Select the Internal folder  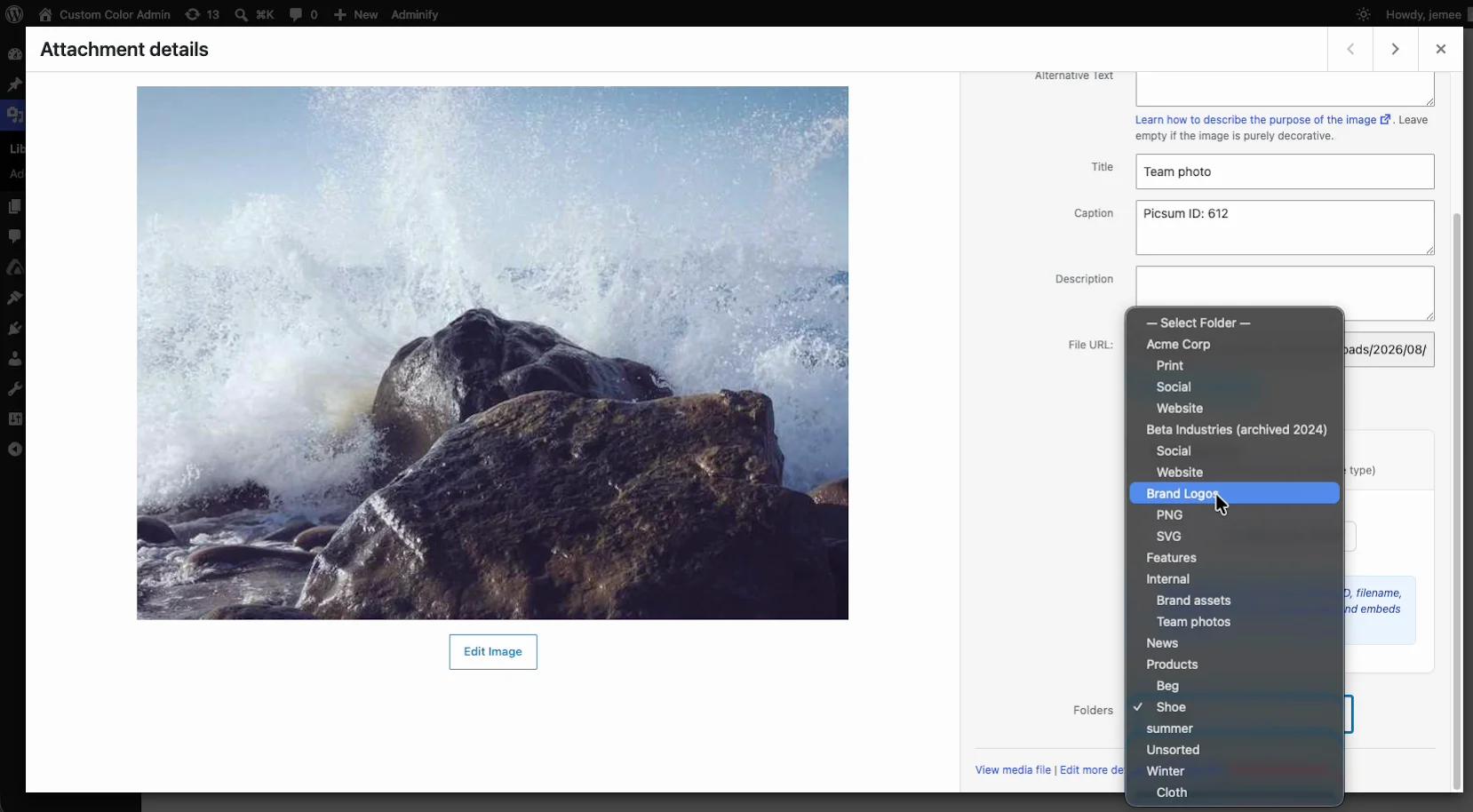[1234, 579]
